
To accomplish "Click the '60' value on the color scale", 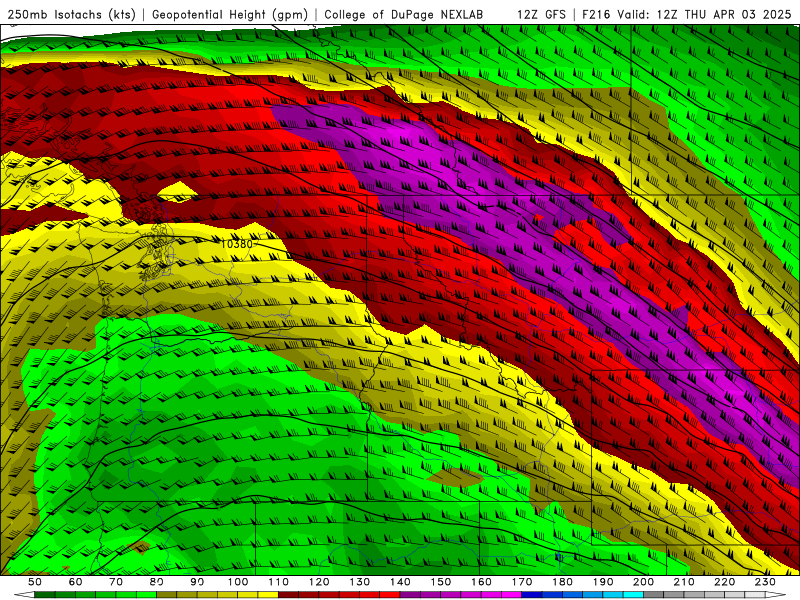I will (76, 582).
